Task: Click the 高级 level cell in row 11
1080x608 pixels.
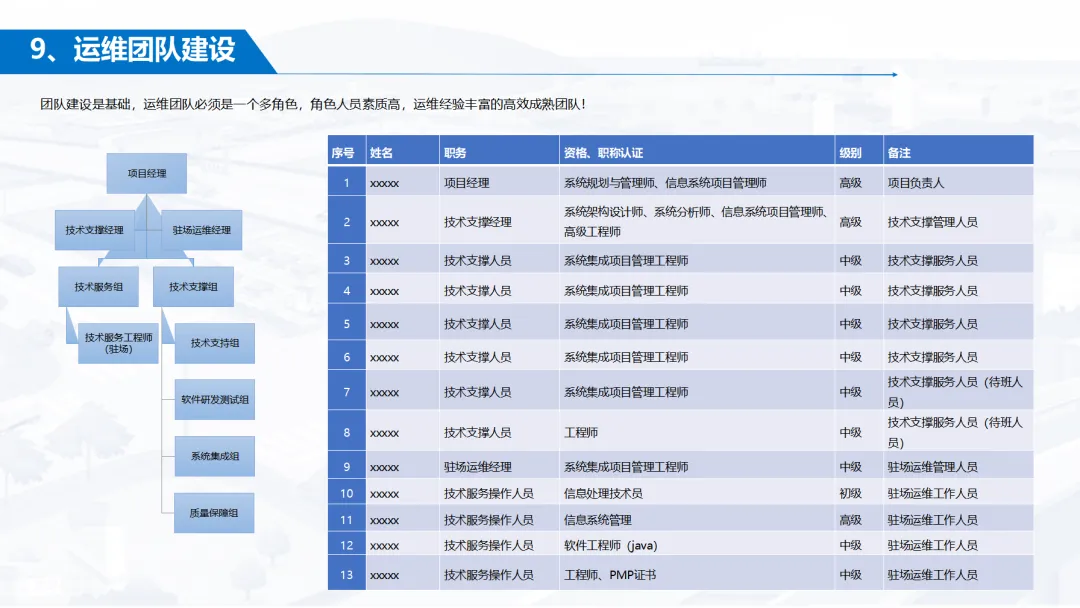Action: click(x=859, y=520)
